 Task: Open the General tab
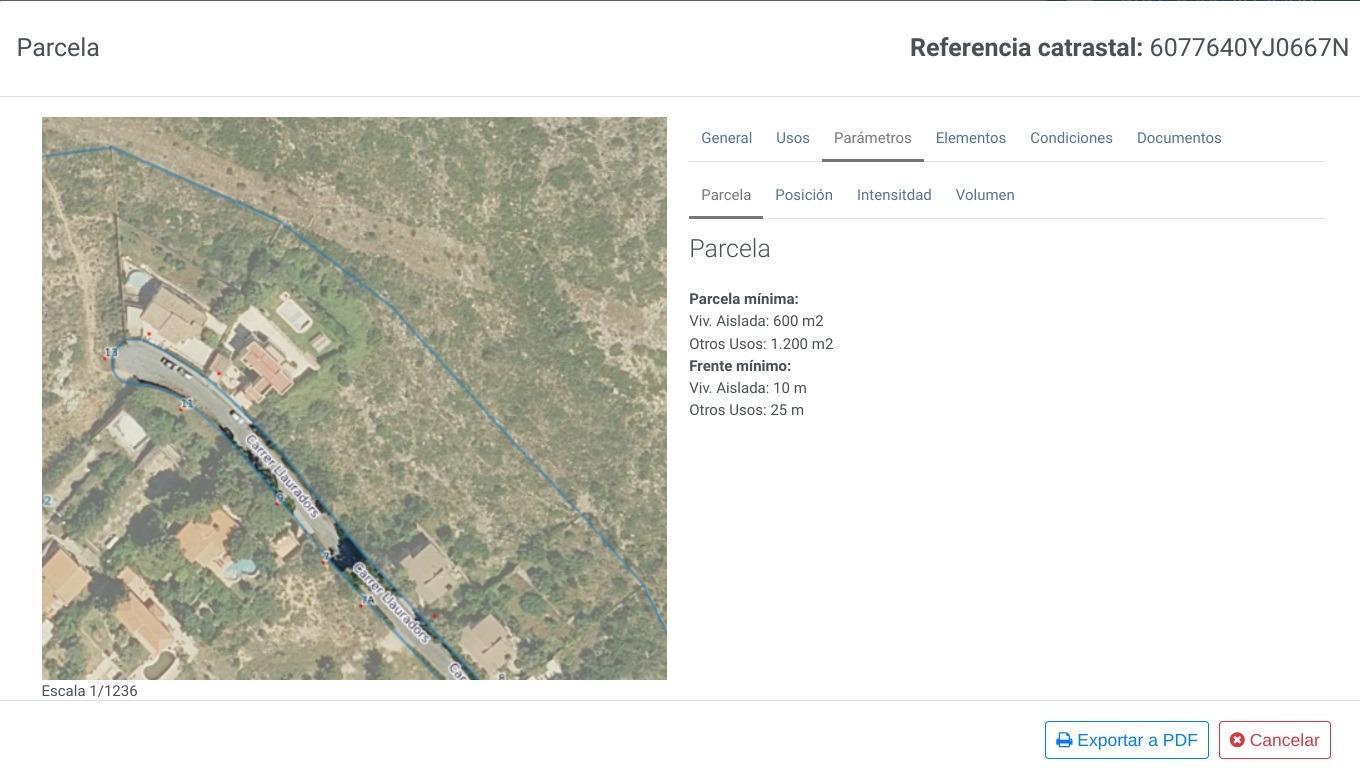[726, 138]
